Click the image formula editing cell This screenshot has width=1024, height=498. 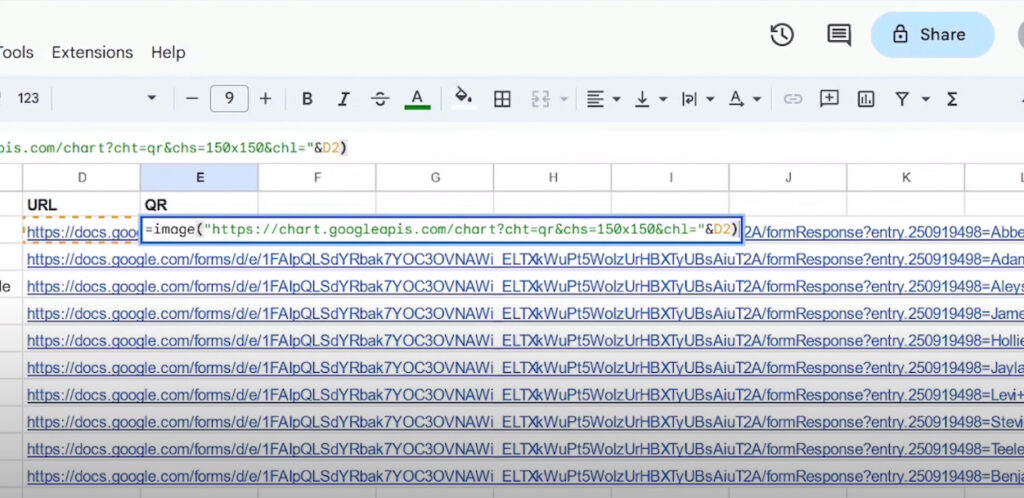[x=441, y=230]
